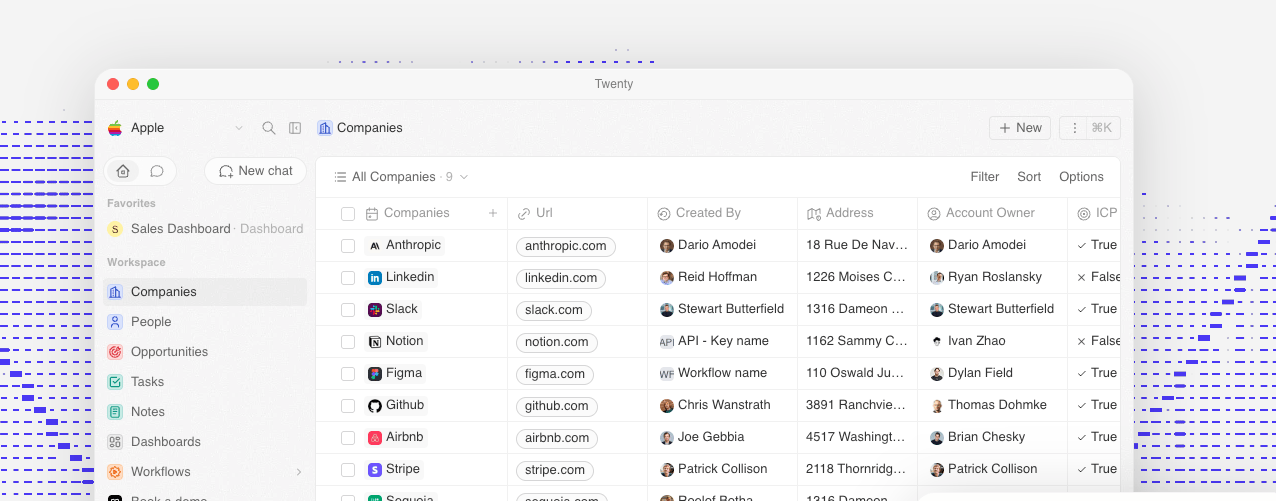The width and height of the screenshot is (1276, 501).
Task: Click the Notion company logo
Action: [x=375, y=341]
